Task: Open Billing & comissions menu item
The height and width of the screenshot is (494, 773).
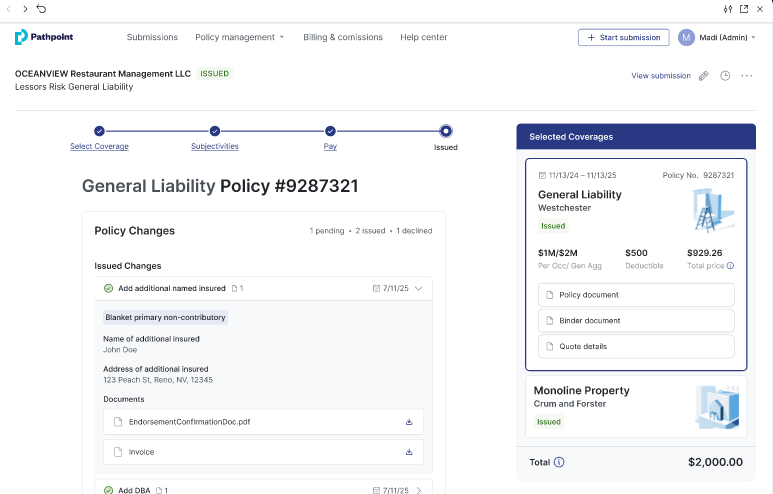Action: [343, 37]
